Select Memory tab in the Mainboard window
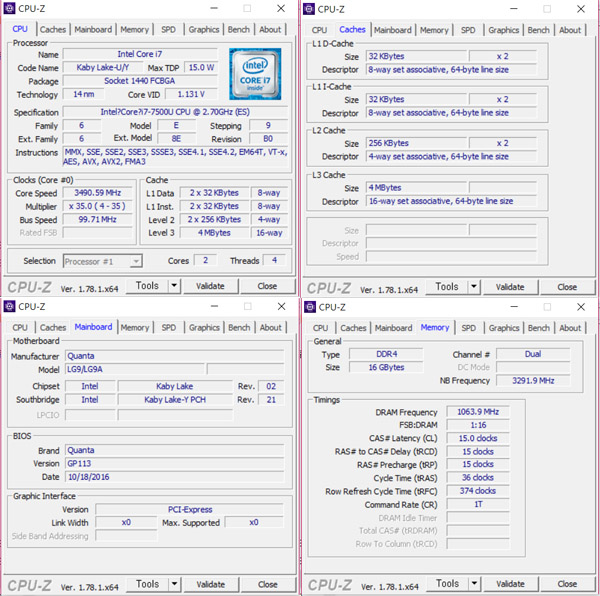Screen dimensions: 600x596 (135, 327)
